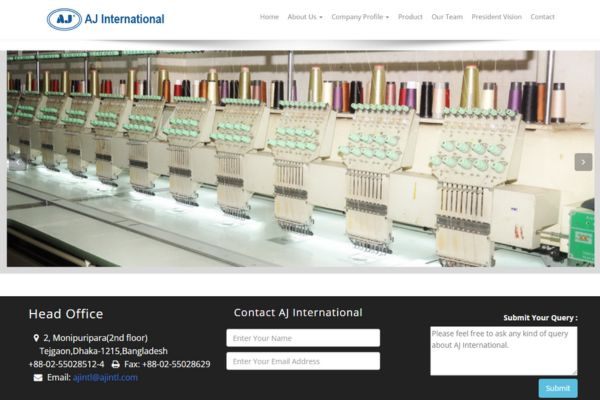
Task: Expand the Company Profile dropdown menu
Action: 359,17
